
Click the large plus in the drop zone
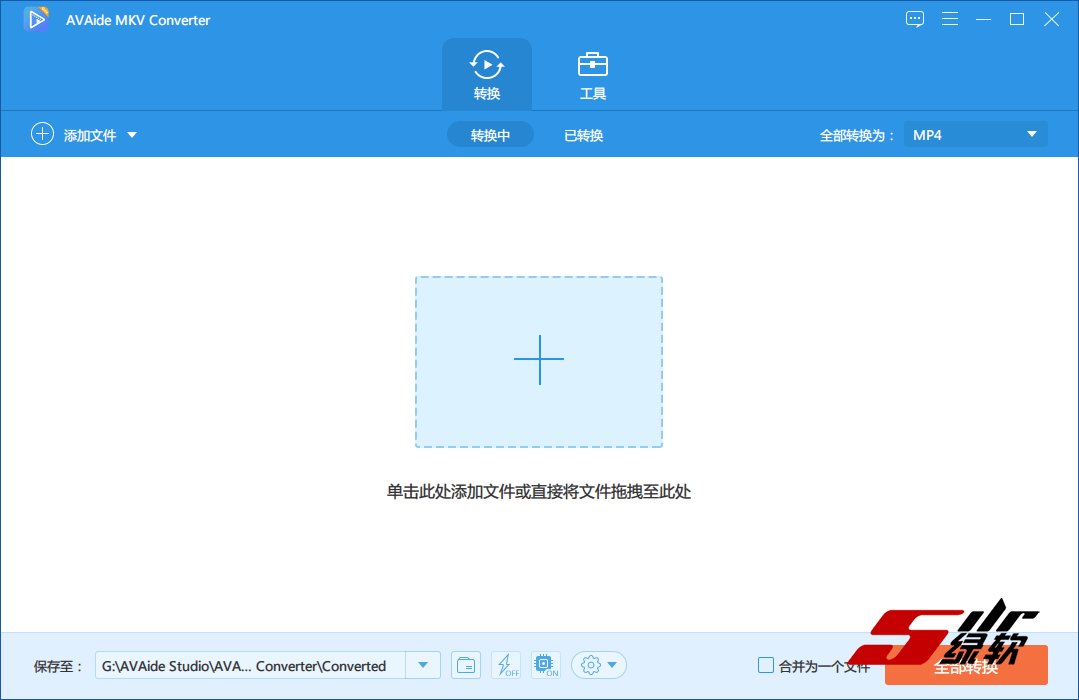539,360
